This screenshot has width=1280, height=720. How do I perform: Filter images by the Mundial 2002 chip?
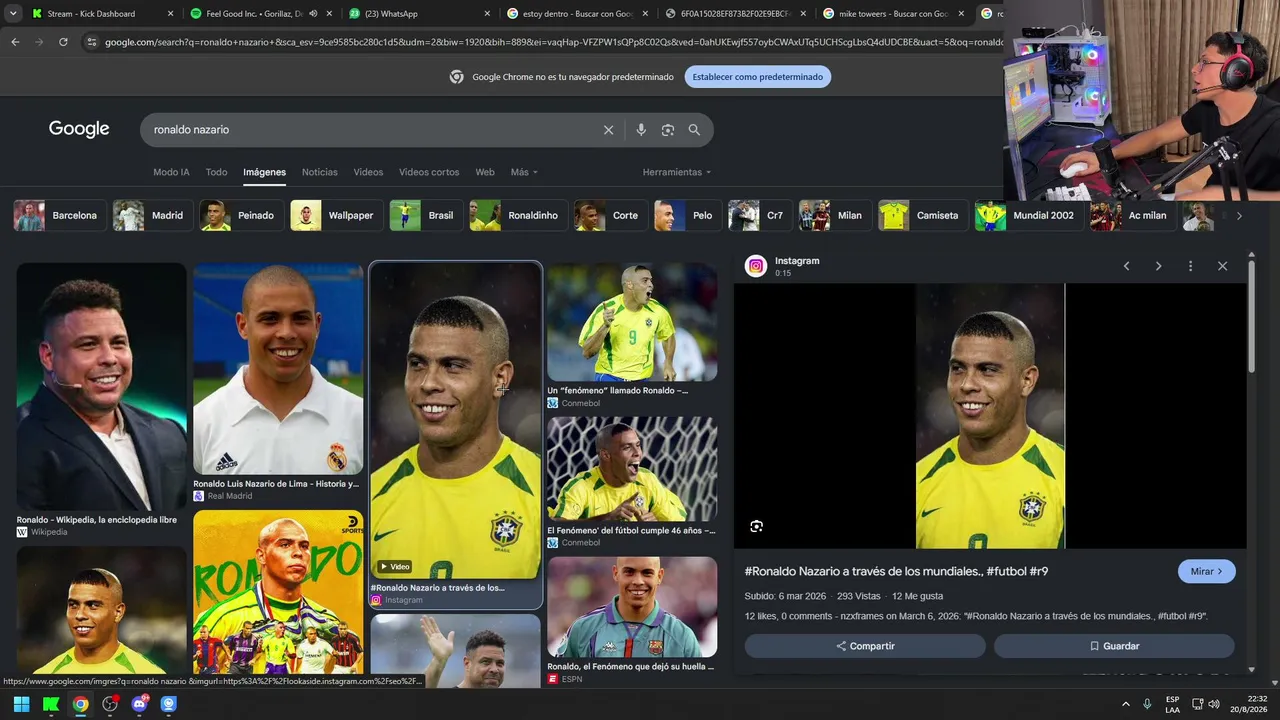coord(1029,216)
